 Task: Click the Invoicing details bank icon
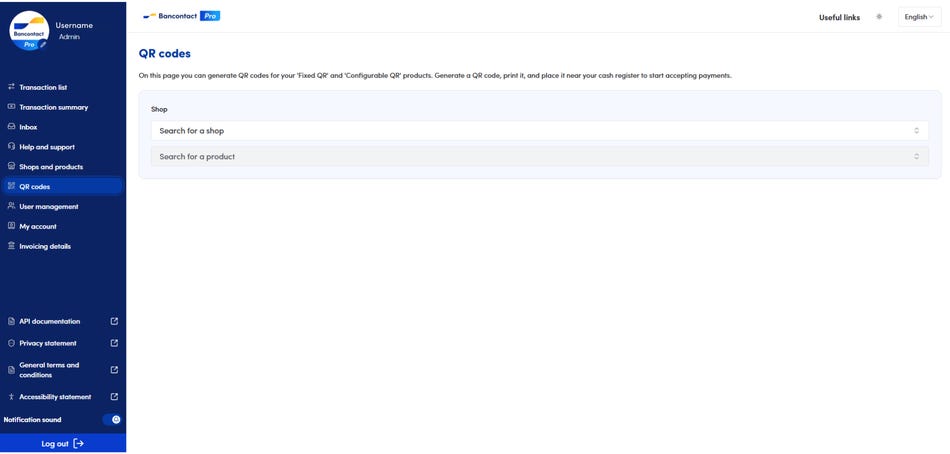(x=11, y=246)
